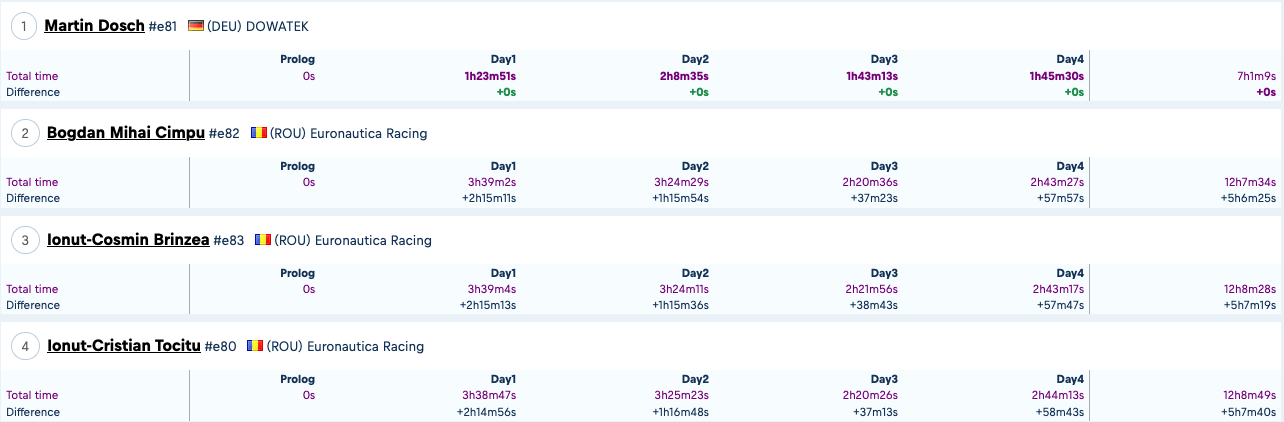Click Martin Dosch's Day1 time 1h23m51s

[x=490, y=76]
